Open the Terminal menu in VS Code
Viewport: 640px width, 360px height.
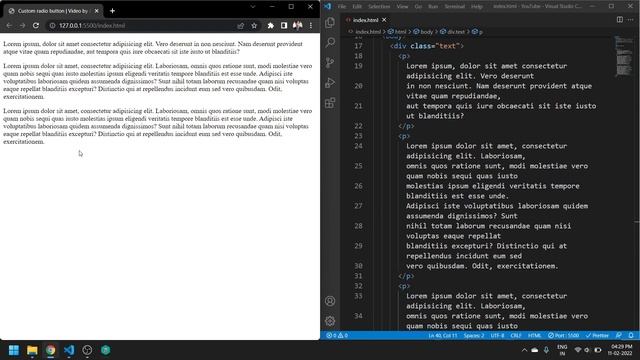454,7
